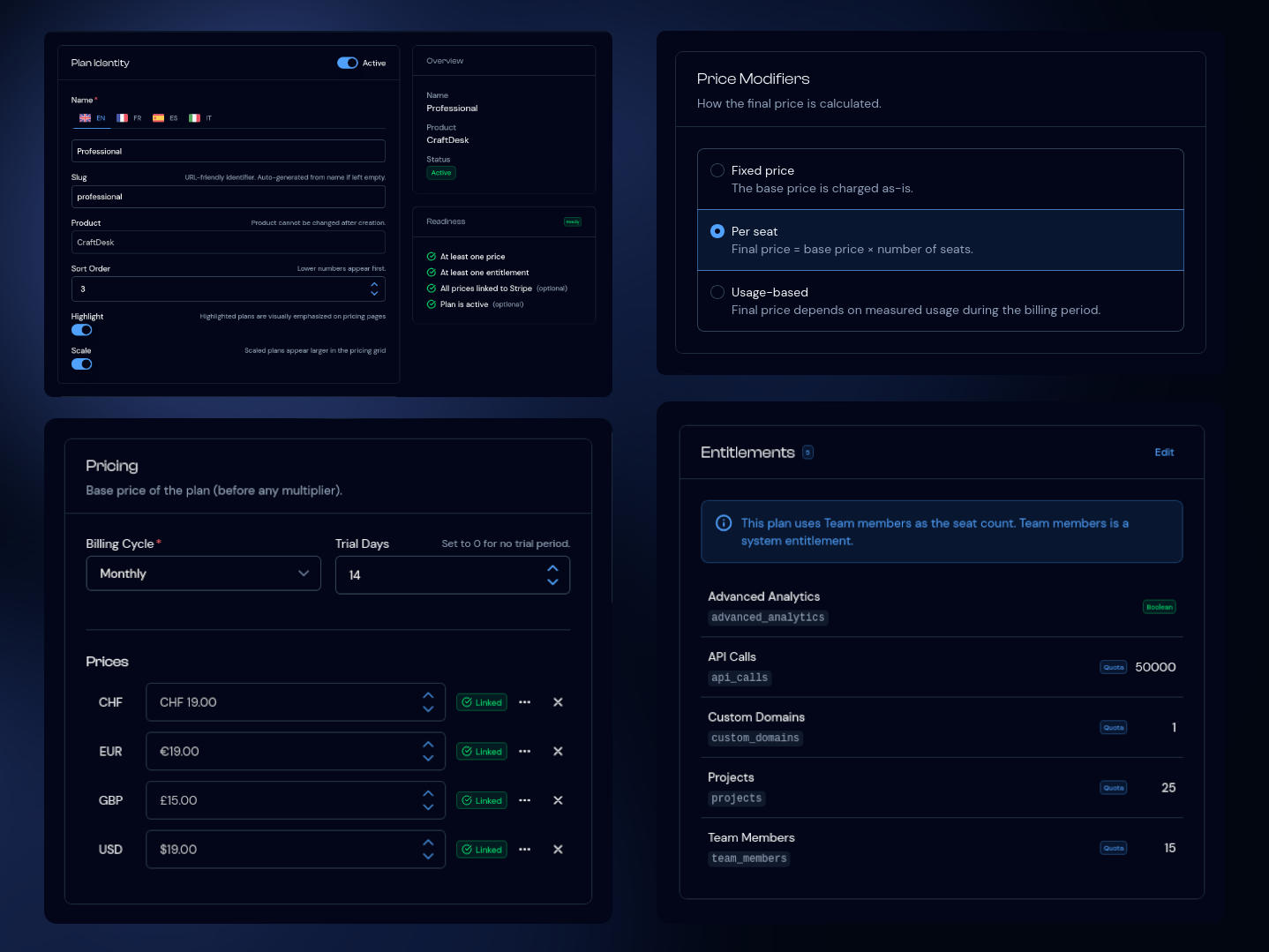Click the Linked badge for CHF
1269x952 pixels.
(x=482, y=702)
